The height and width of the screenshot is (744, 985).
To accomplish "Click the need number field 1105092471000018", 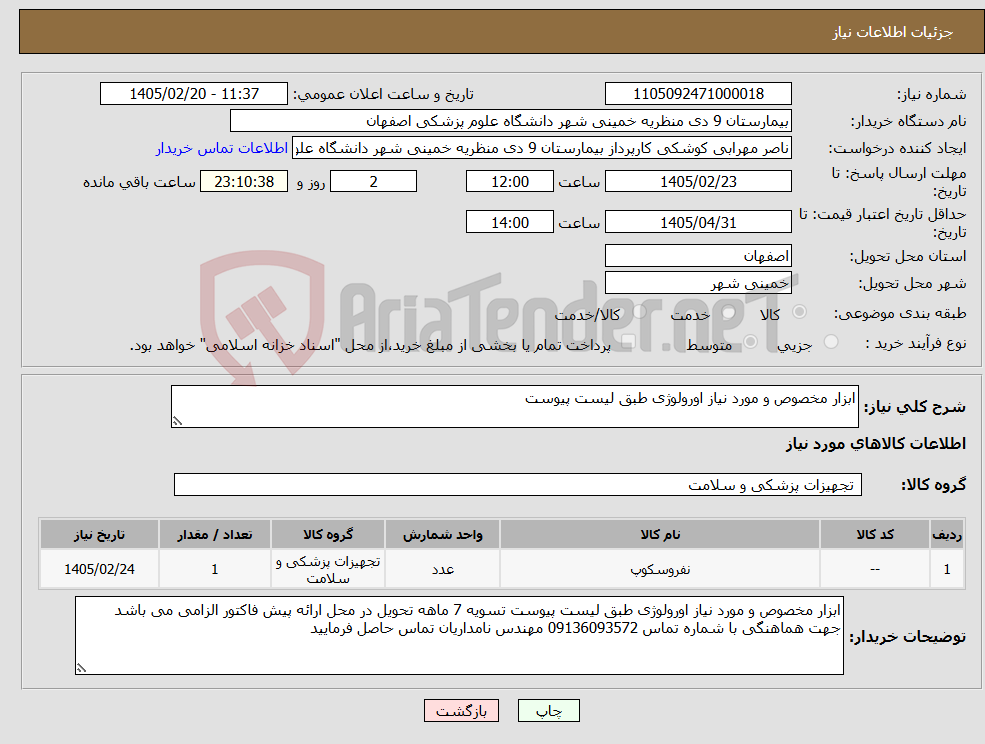I will click(698, 94).
